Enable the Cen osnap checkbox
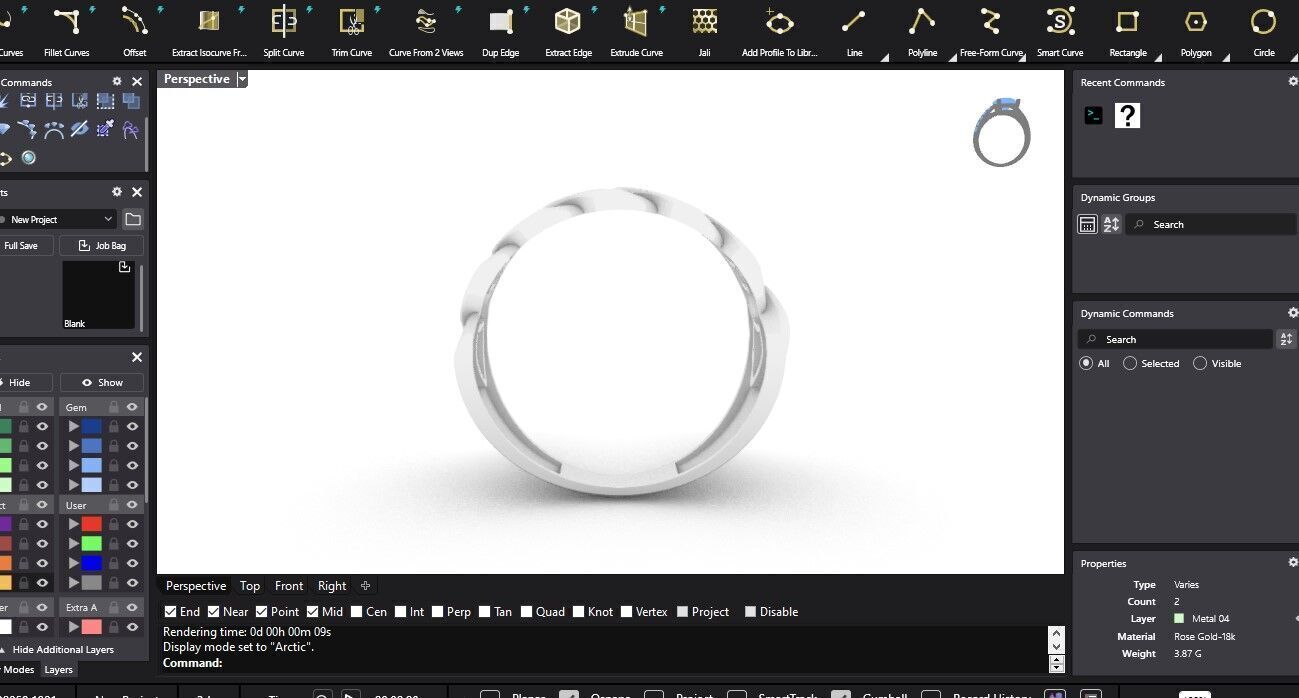 pyautogui.click(x=357, y=612)
